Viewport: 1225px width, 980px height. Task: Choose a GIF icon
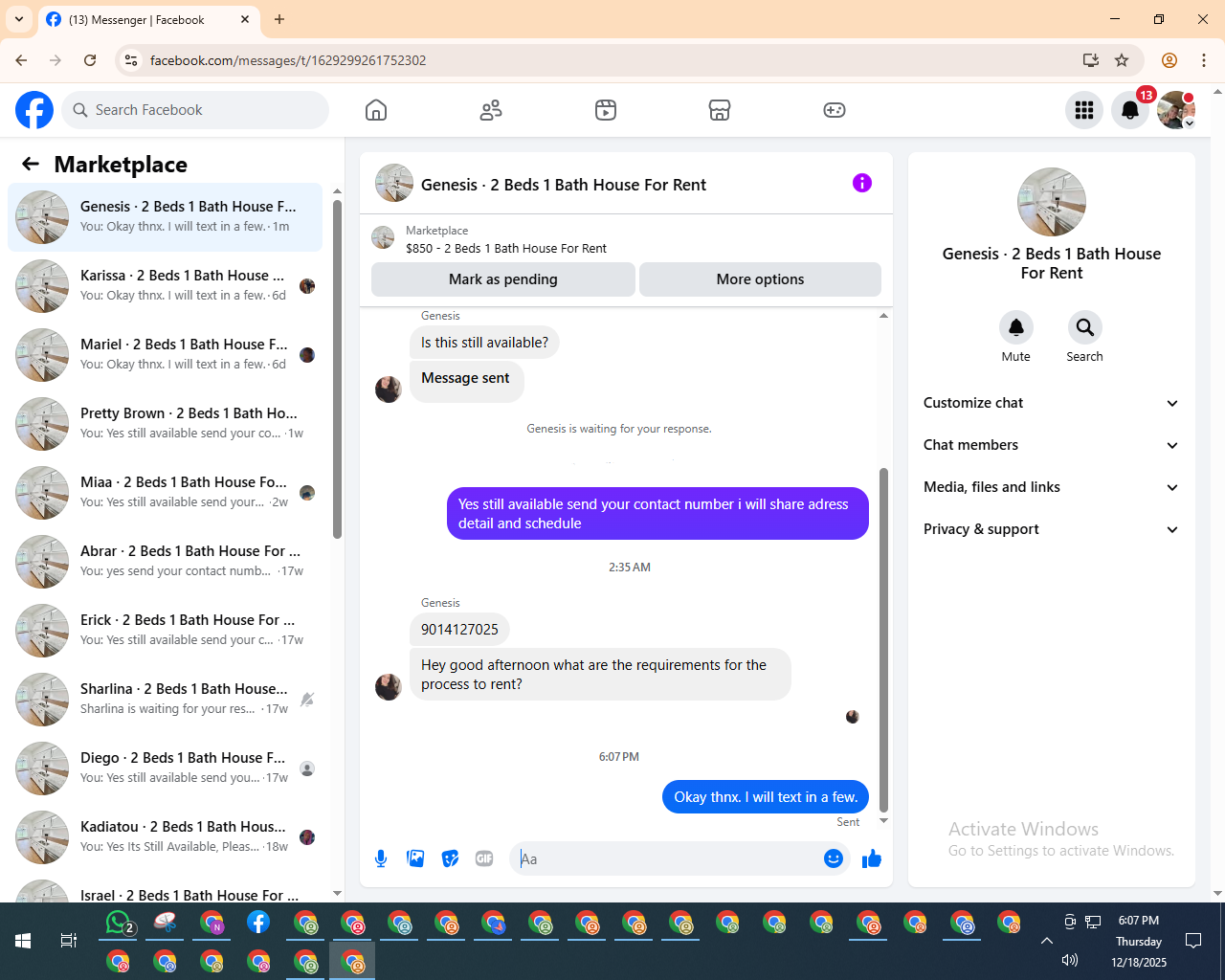click(484, 858)
